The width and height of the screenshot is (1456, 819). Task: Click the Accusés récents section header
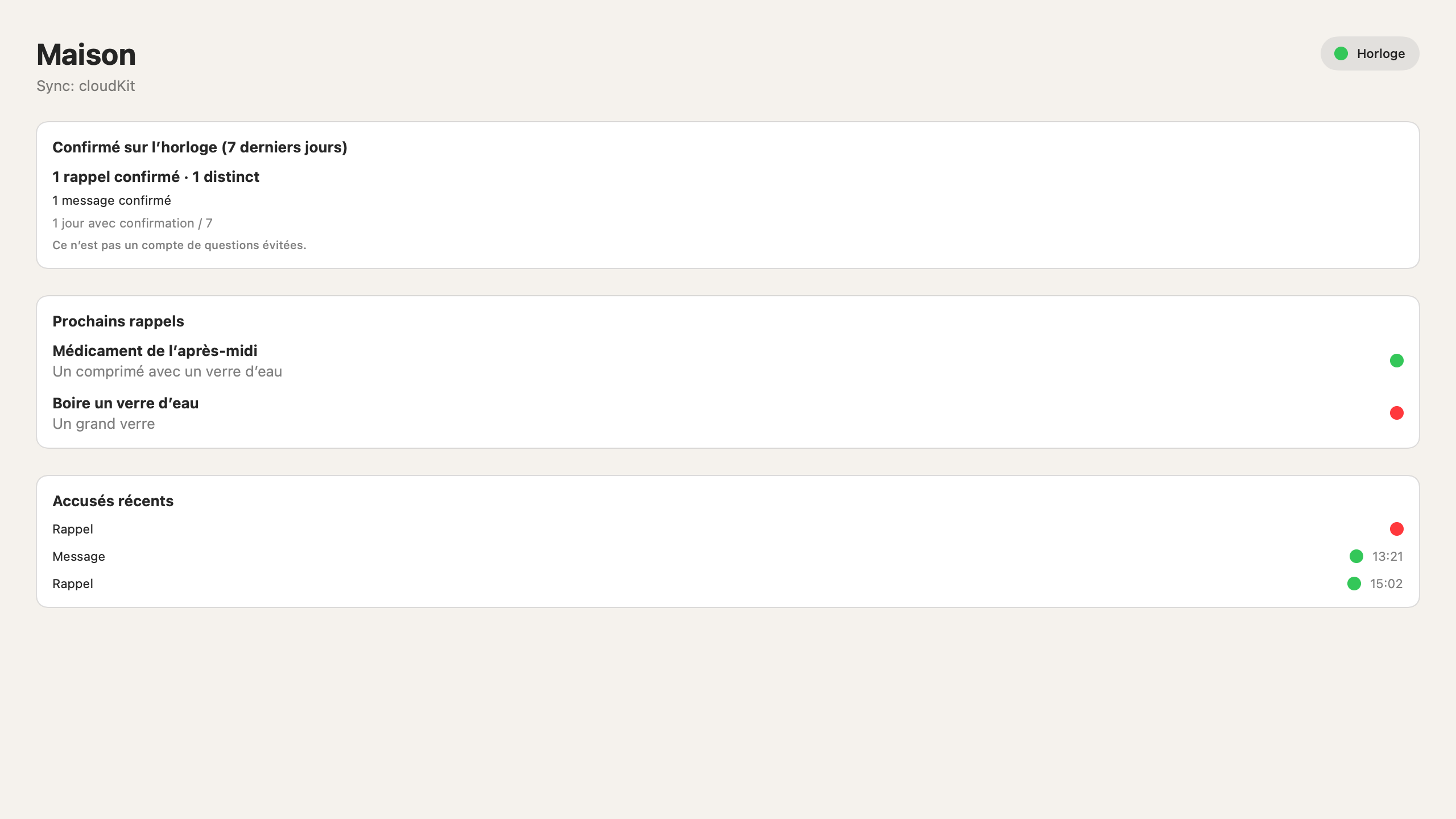point(113,501)
